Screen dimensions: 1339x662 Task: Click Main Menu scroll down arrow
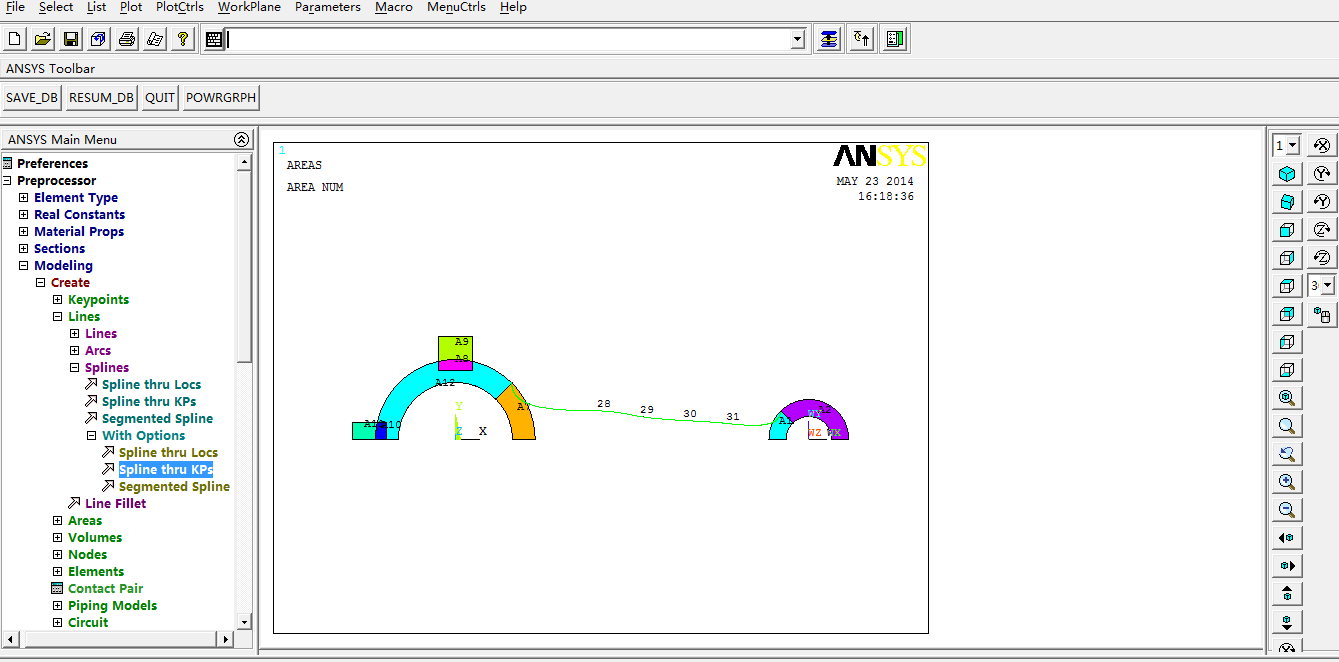click(244, 622)
